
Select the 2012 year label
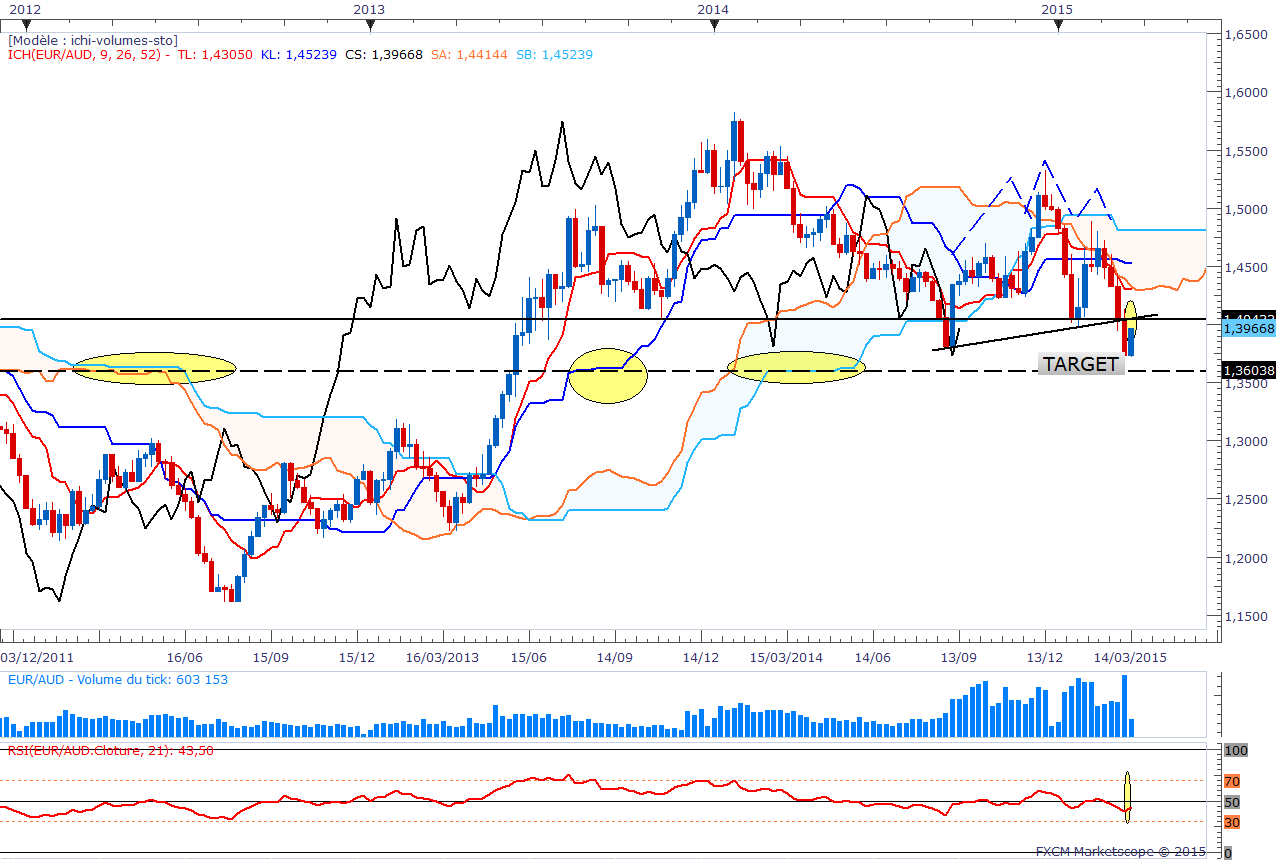(26, 9)
